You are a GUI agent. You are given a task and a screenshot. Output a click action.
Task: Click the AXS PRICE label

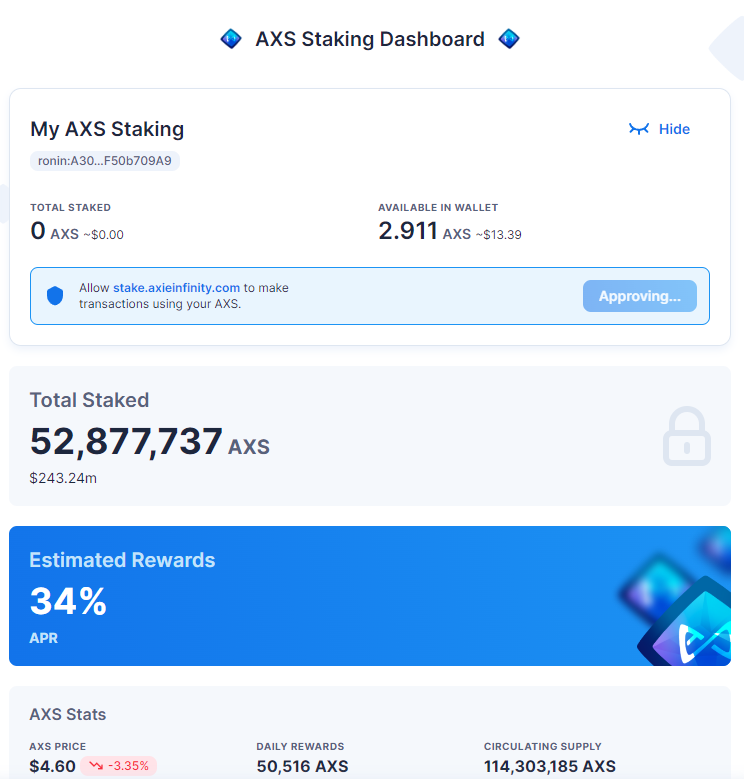click(x=58, y=746)
